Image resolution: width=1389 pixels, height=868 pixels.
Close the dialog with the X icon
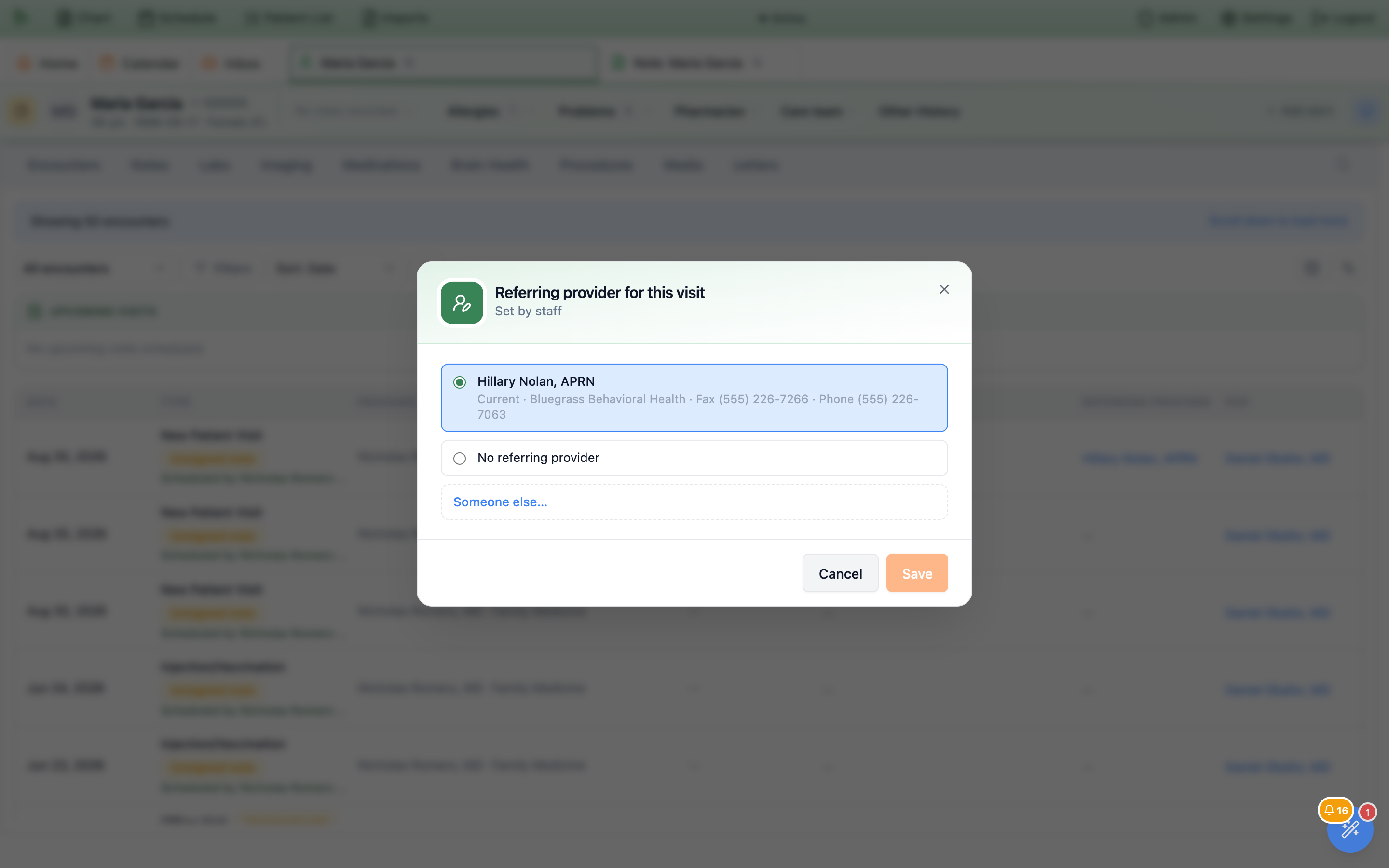pyautogui.click(x=944, y=289)
